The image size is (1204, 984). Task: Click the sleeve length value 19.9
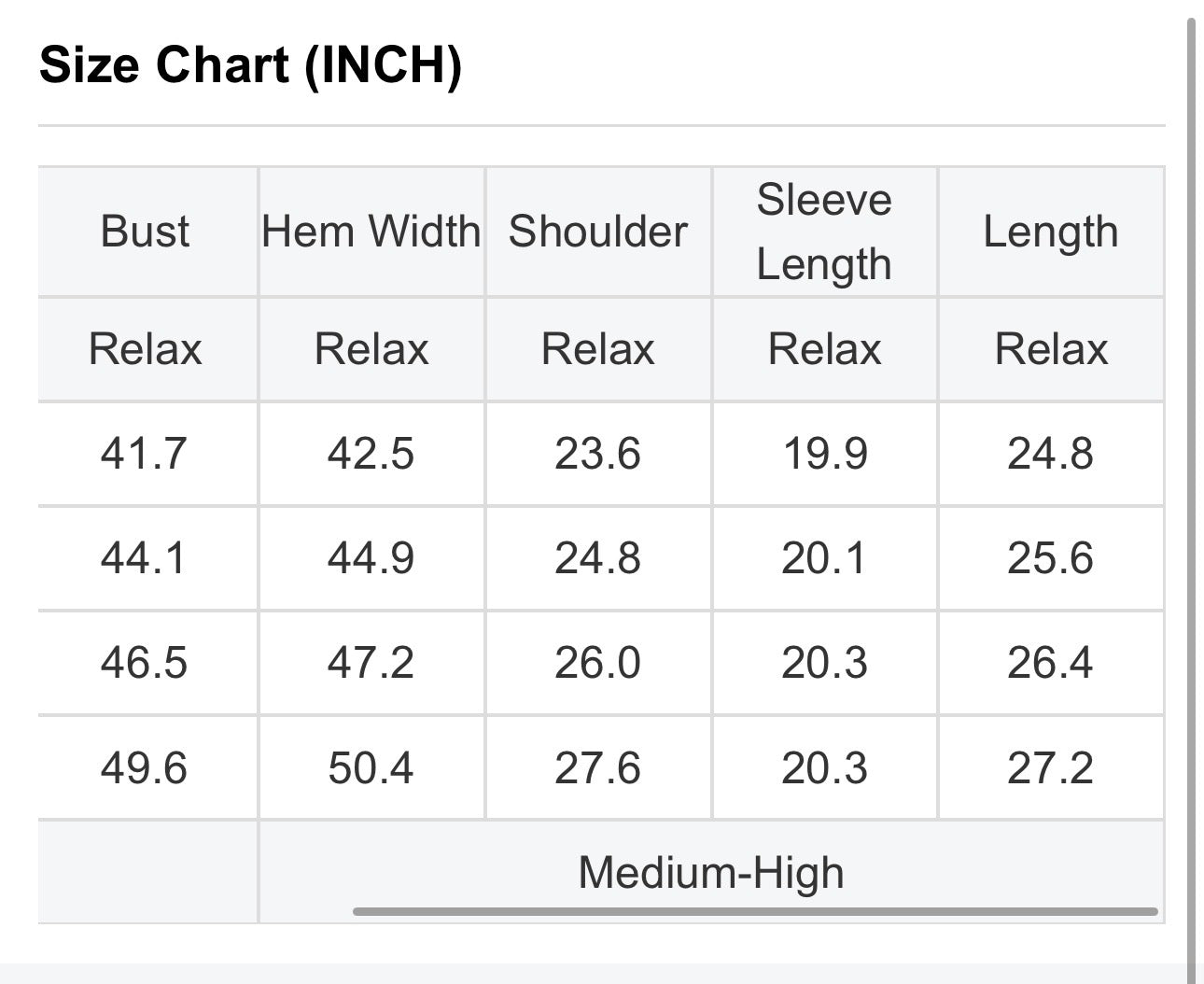pos(825,455)
